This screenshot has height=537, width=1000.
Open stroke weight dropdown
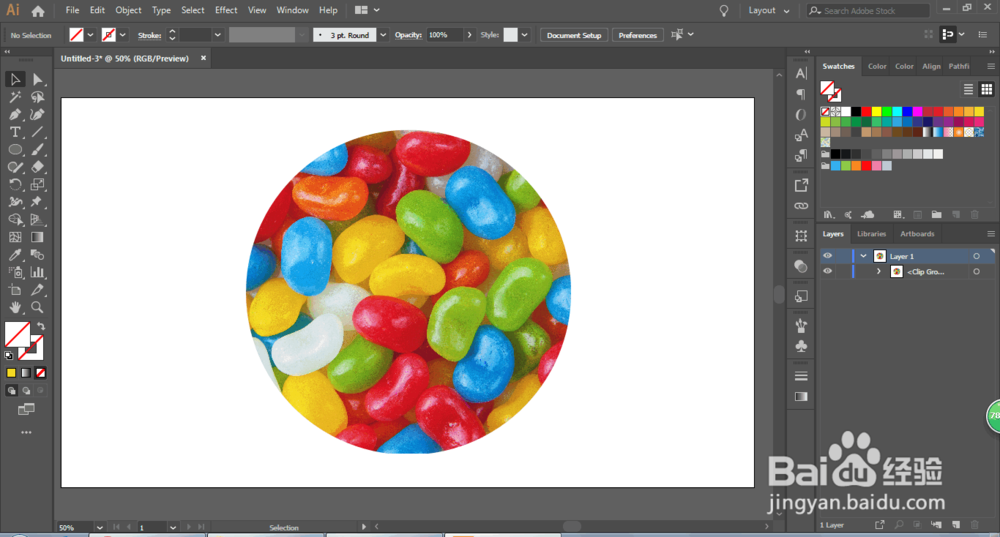(217, 35)
